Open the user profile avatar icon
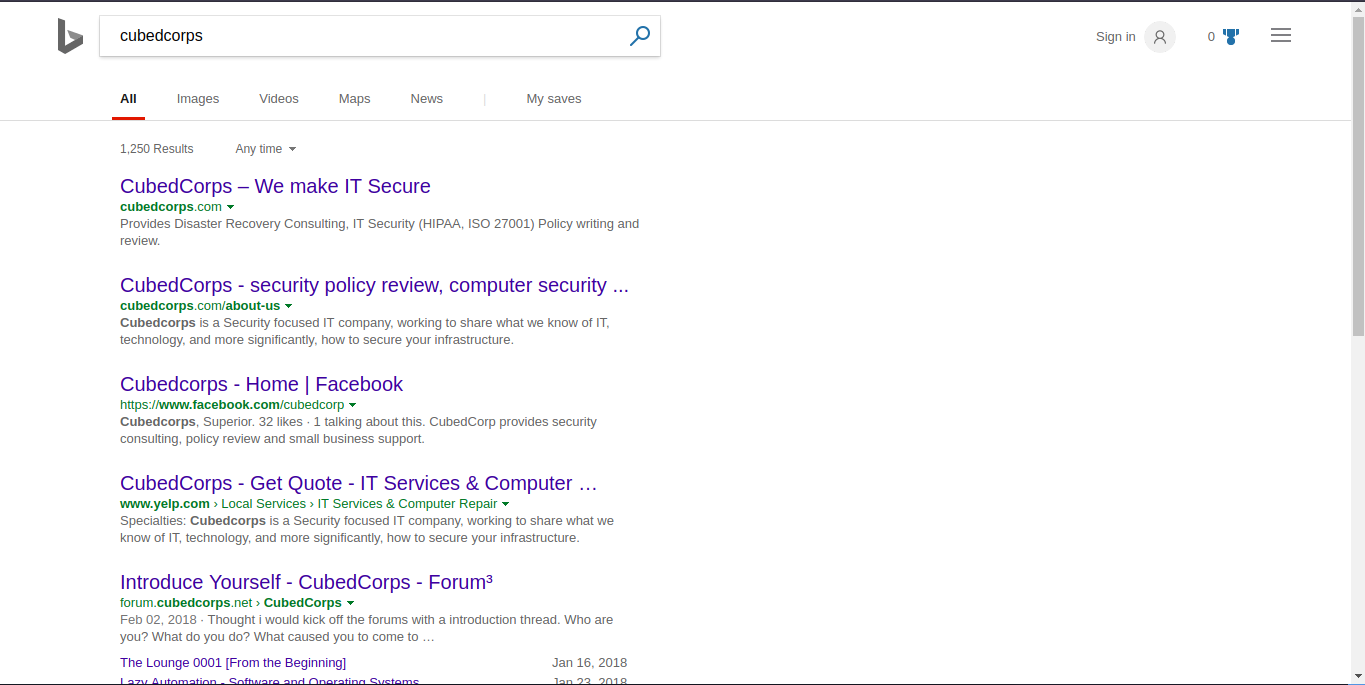The height and width of the screenshot is (685, 1365). coord(1160,37)
